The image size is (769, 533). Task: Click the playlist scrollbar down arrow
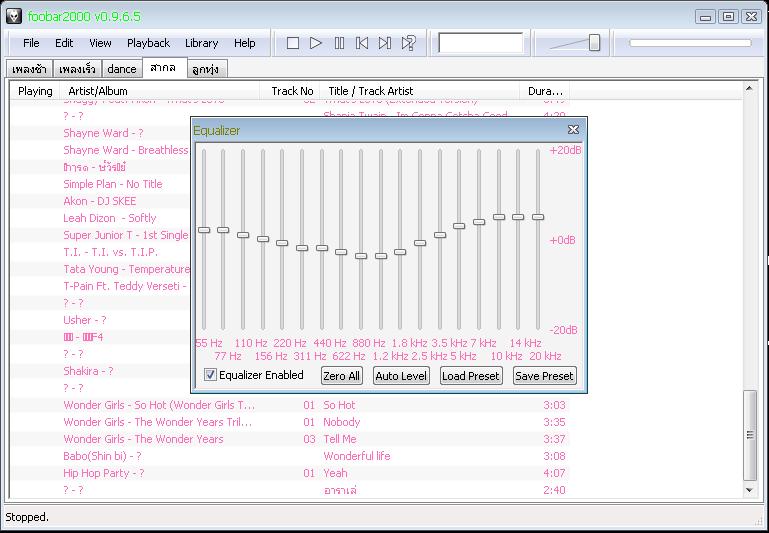(x=749, y=489)
